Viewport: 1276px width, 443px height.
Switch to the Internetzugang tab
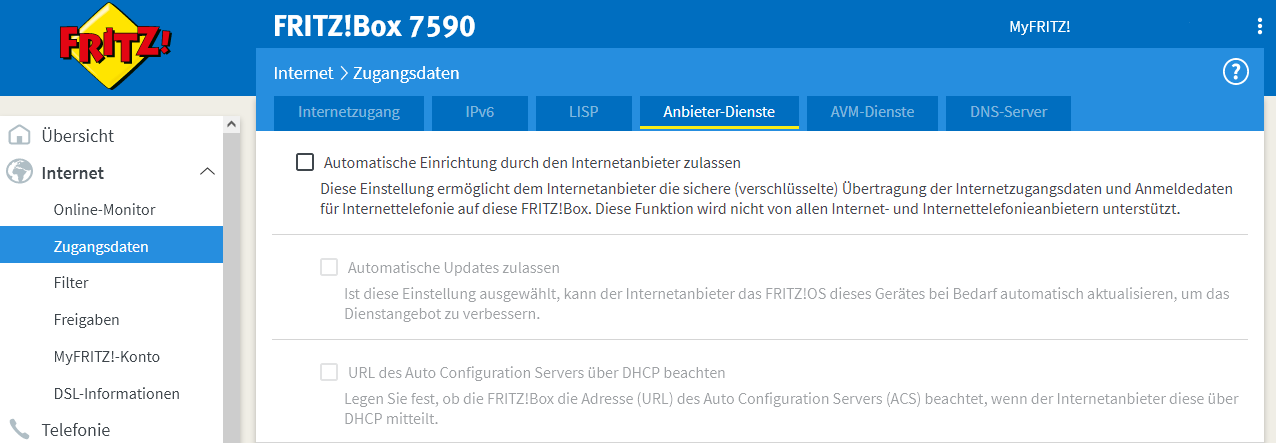click(349, 112)
